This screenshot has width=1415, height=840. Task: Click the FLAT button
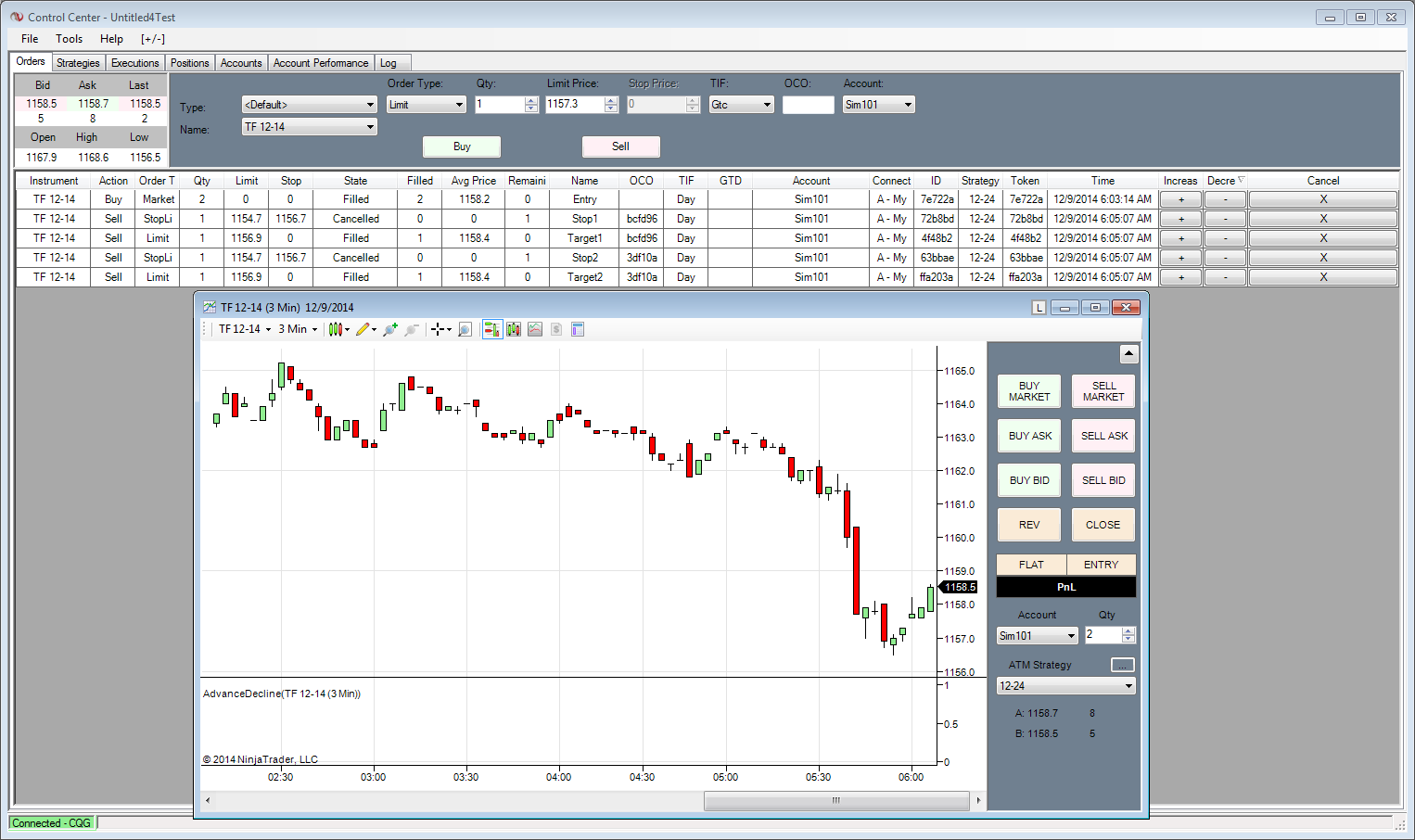click(1031, 565)
